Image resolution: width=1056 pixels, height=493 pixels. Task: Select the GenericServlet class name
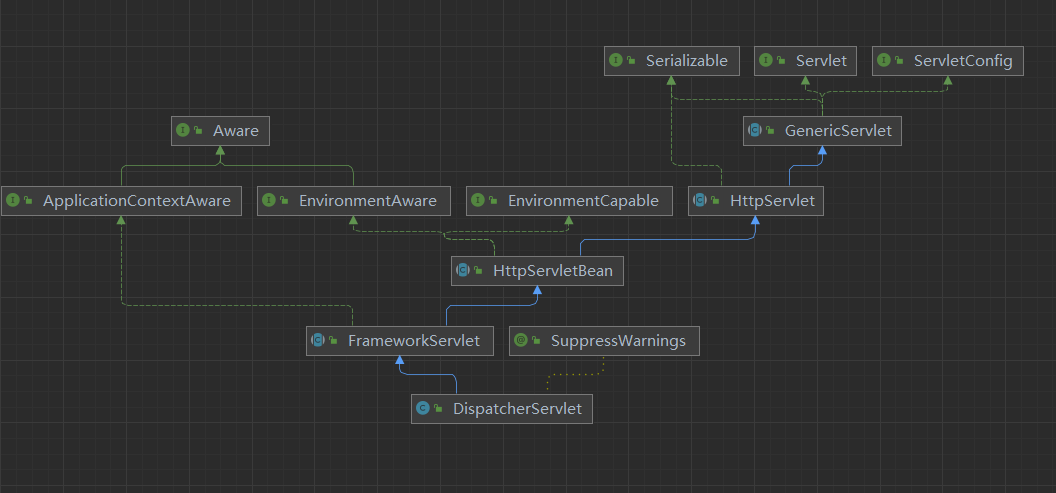coord(837,131)
